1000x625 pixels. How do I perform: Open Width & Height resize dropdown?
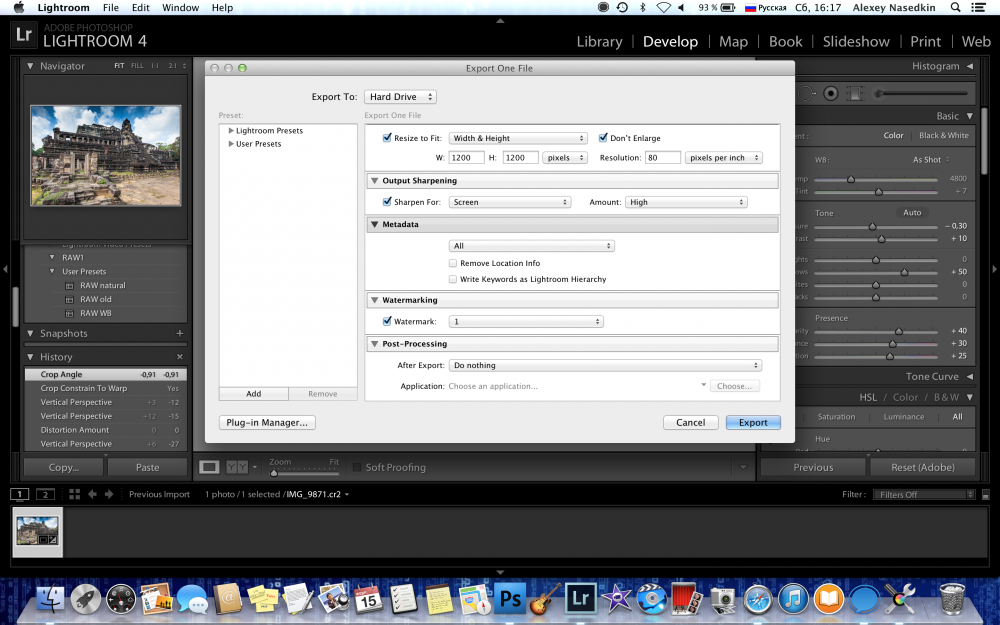[x=518, y=138]
